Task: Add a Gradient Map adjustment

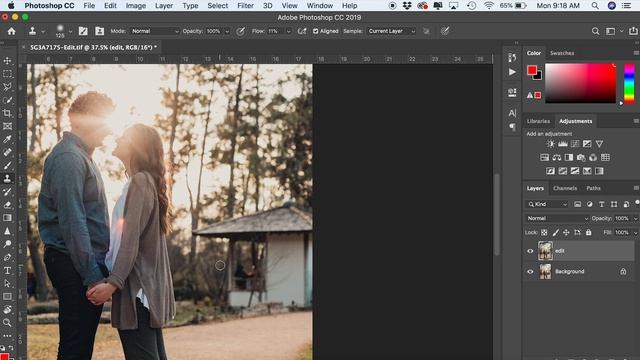Action: pos(599,171)
